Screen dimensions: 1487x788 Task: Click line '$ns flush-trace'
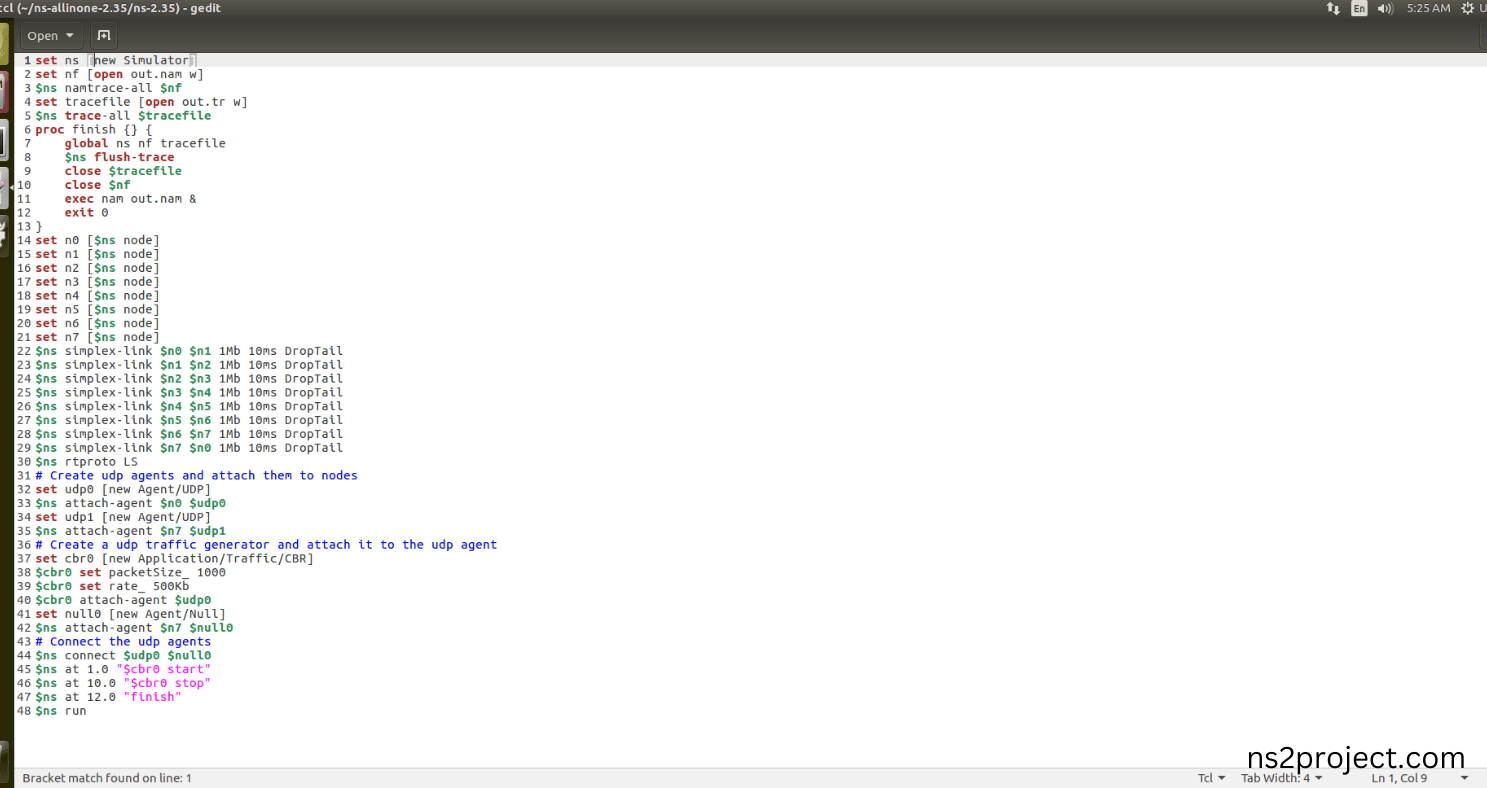119,157
